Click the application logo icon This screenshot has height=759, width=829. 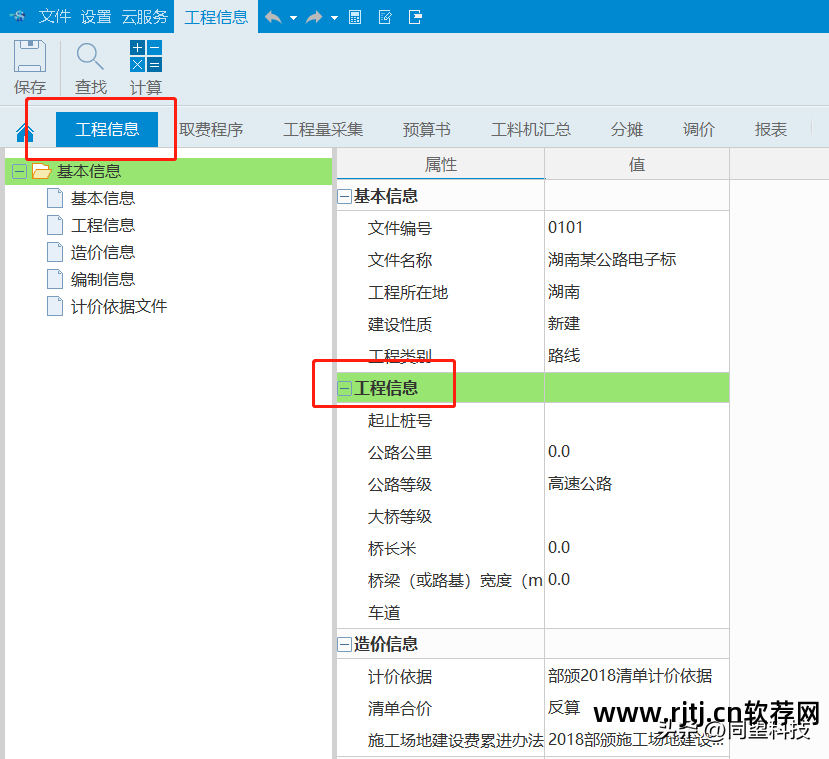tap(19, 16)
